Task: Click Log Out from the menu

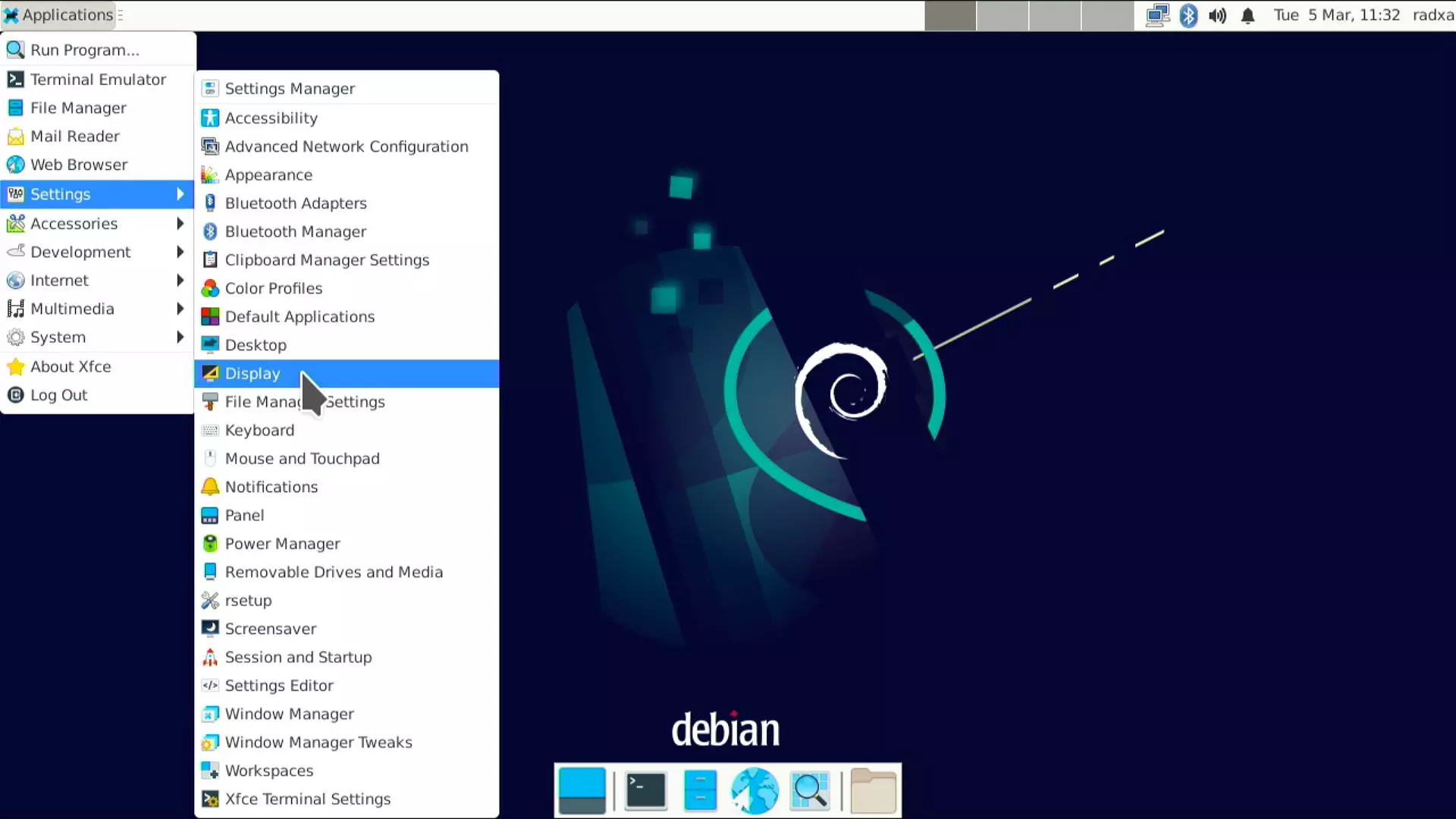Action: click(x=58, y=395)
